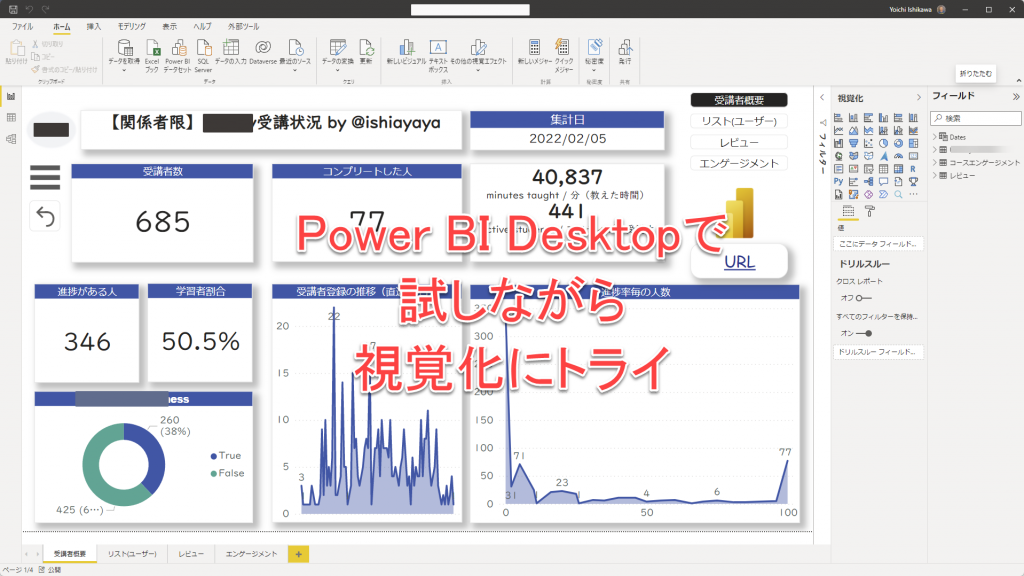
Task: Select the trophy-shaped visual icon
Action: [913, 182]
